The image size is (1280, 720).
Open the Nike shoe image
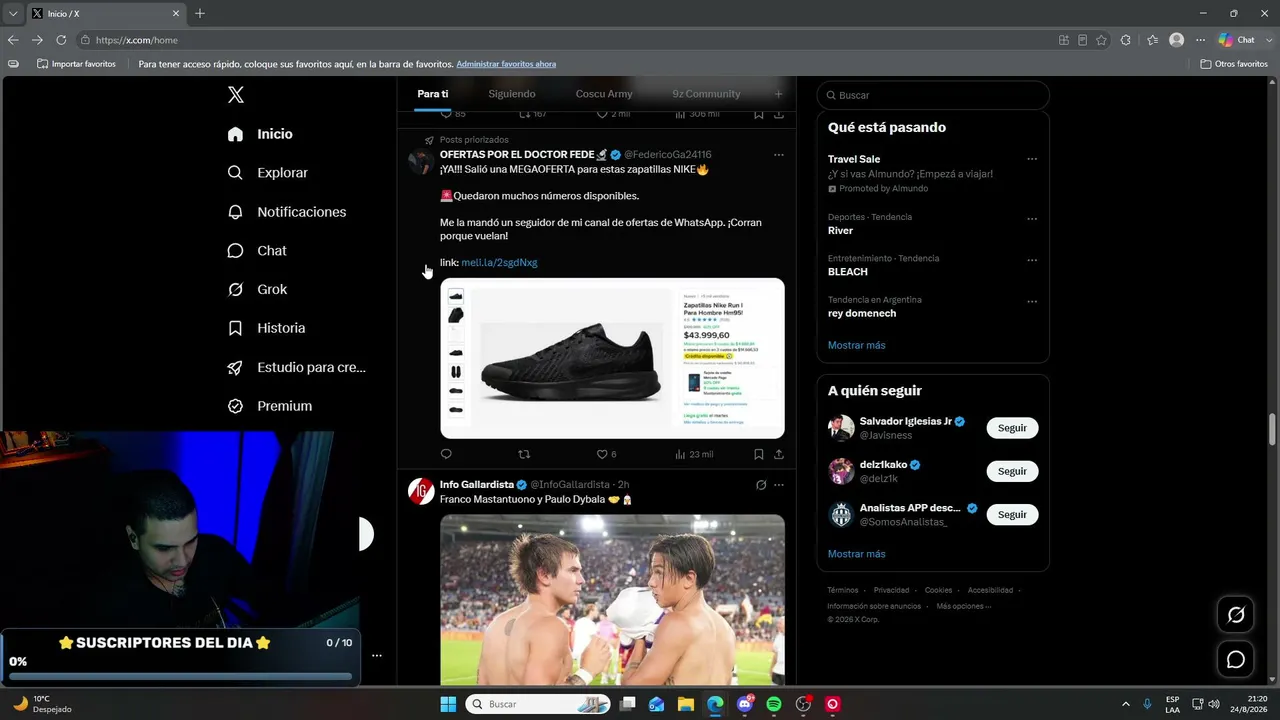(x=612, y=358)
